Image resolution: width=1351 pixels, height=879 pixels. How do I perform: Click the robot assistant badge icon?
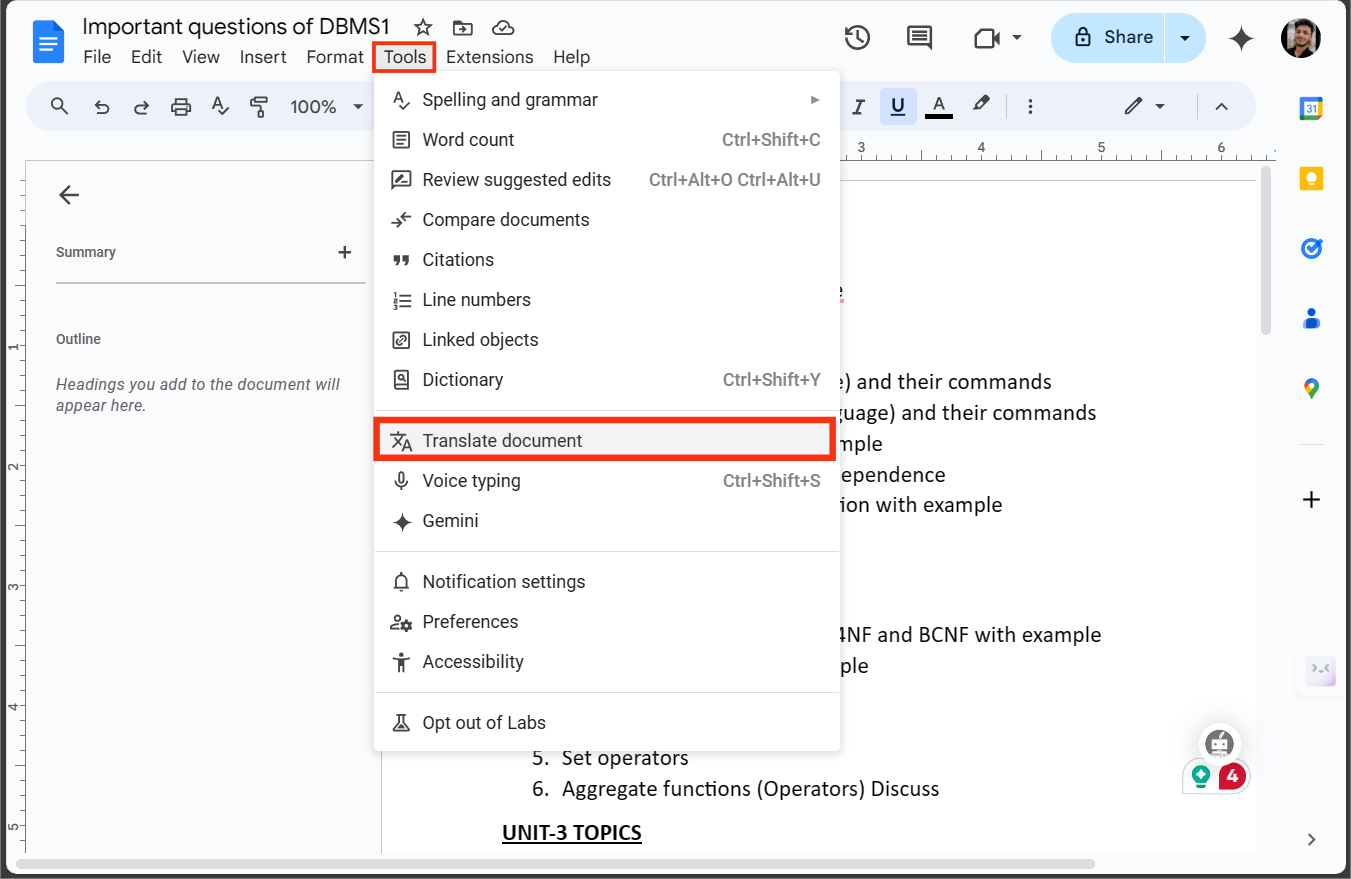click(x=1218, y=744)
